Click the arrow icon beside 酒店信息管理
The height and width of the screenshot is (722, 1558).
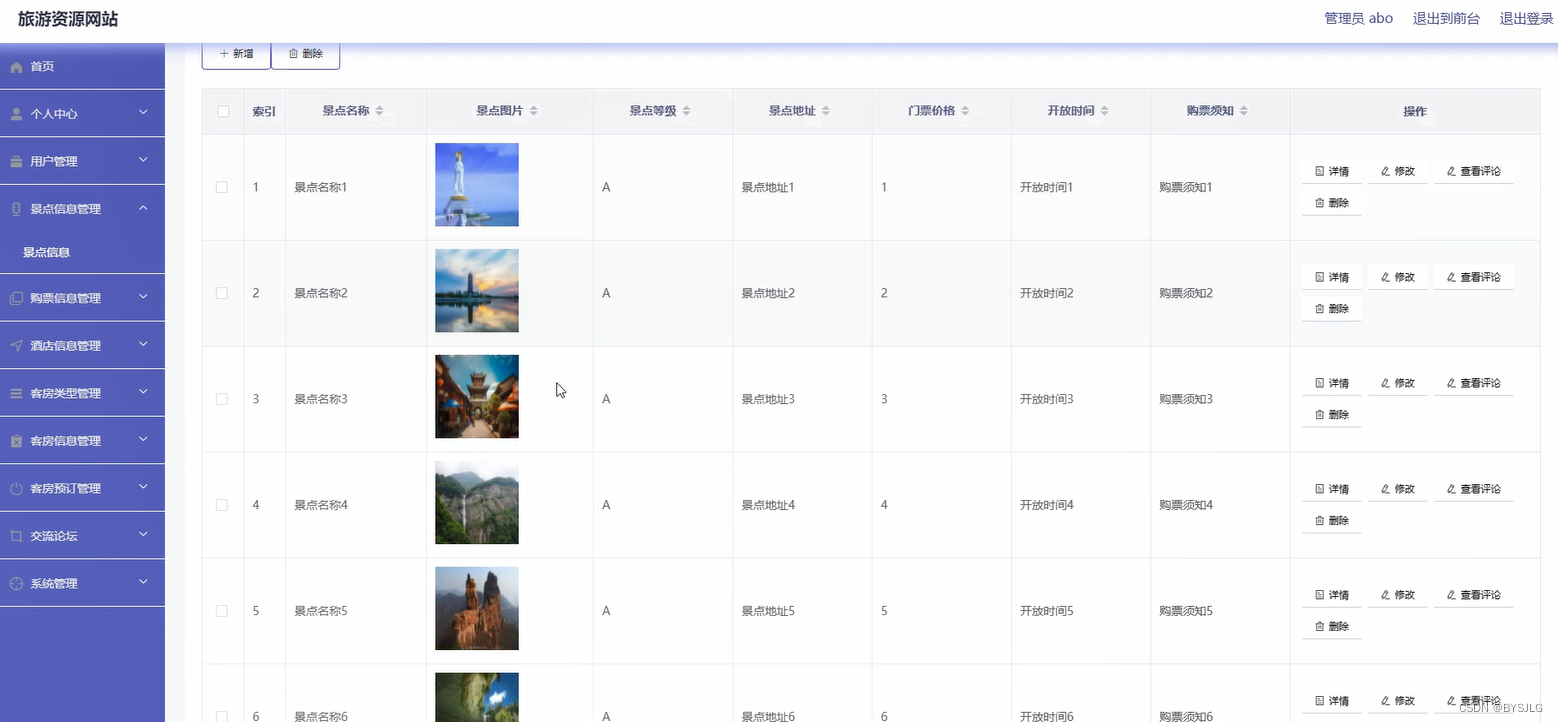pyautogui.click(x=16, y=346)
